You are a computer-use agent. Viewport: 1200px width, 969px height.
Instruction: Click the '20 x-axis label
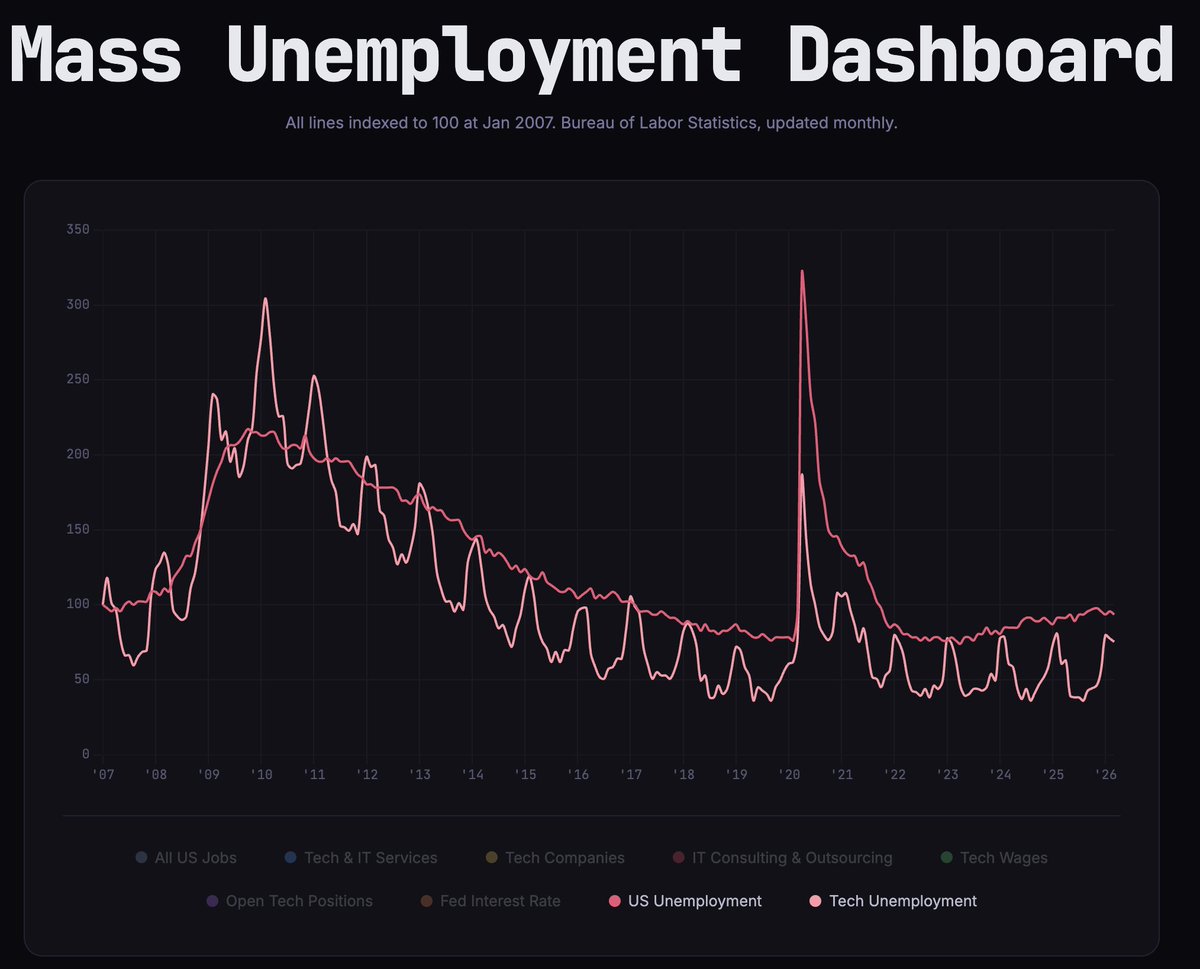788,775
